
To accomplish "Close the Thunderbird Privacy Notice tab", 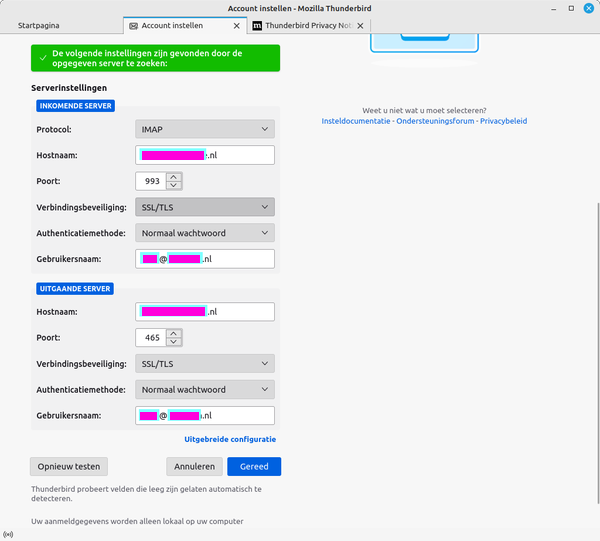I will pos(359,25).
